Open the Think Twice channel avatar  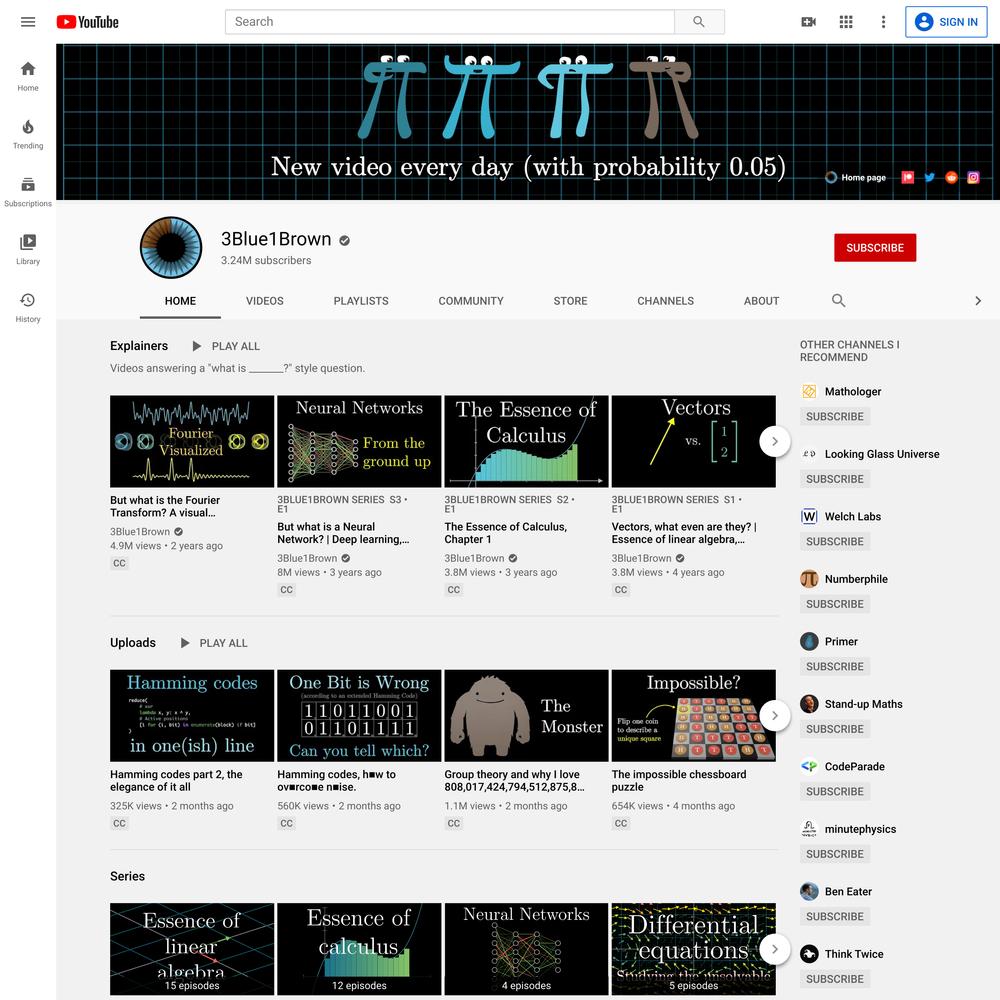(x=809, y=954)
